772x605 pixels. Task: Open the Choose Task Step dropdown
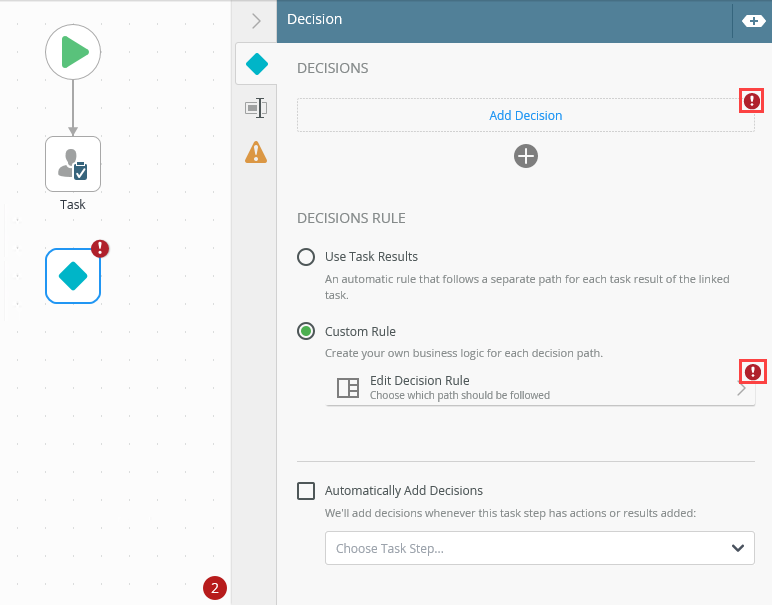(540, 548)
